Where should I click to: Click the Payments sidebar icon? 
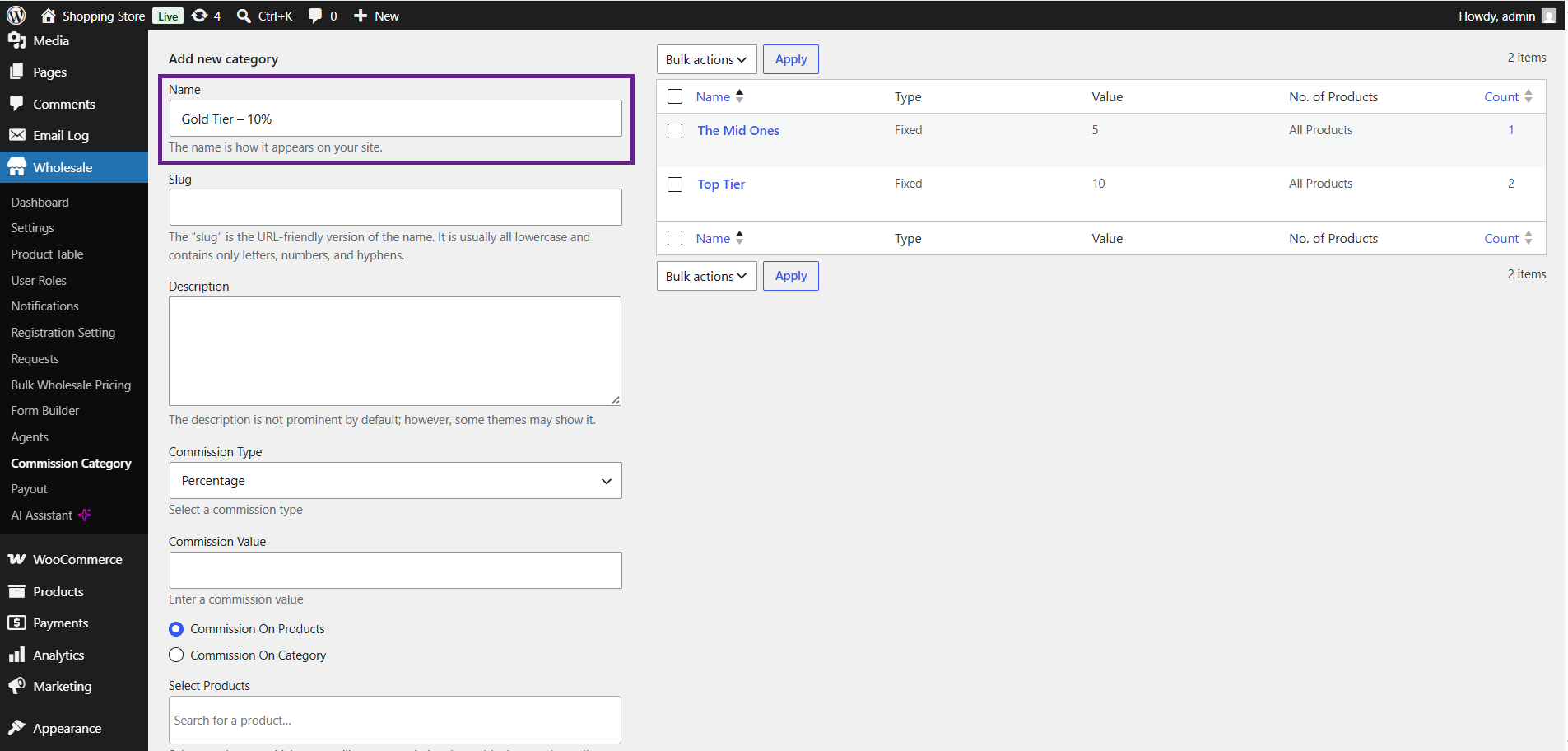pos(16,623)
